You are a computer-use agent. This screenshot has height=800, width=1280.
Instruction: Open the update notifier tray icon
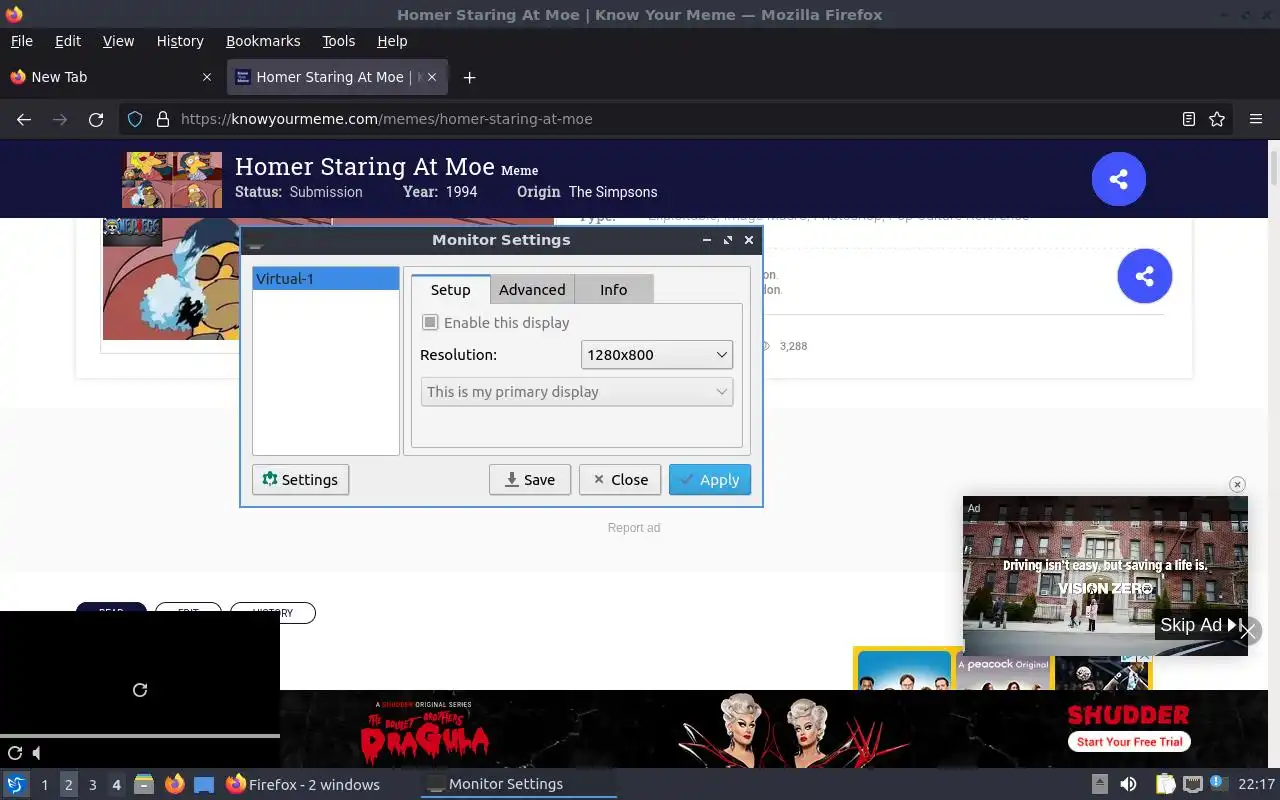pos(1218,783)
